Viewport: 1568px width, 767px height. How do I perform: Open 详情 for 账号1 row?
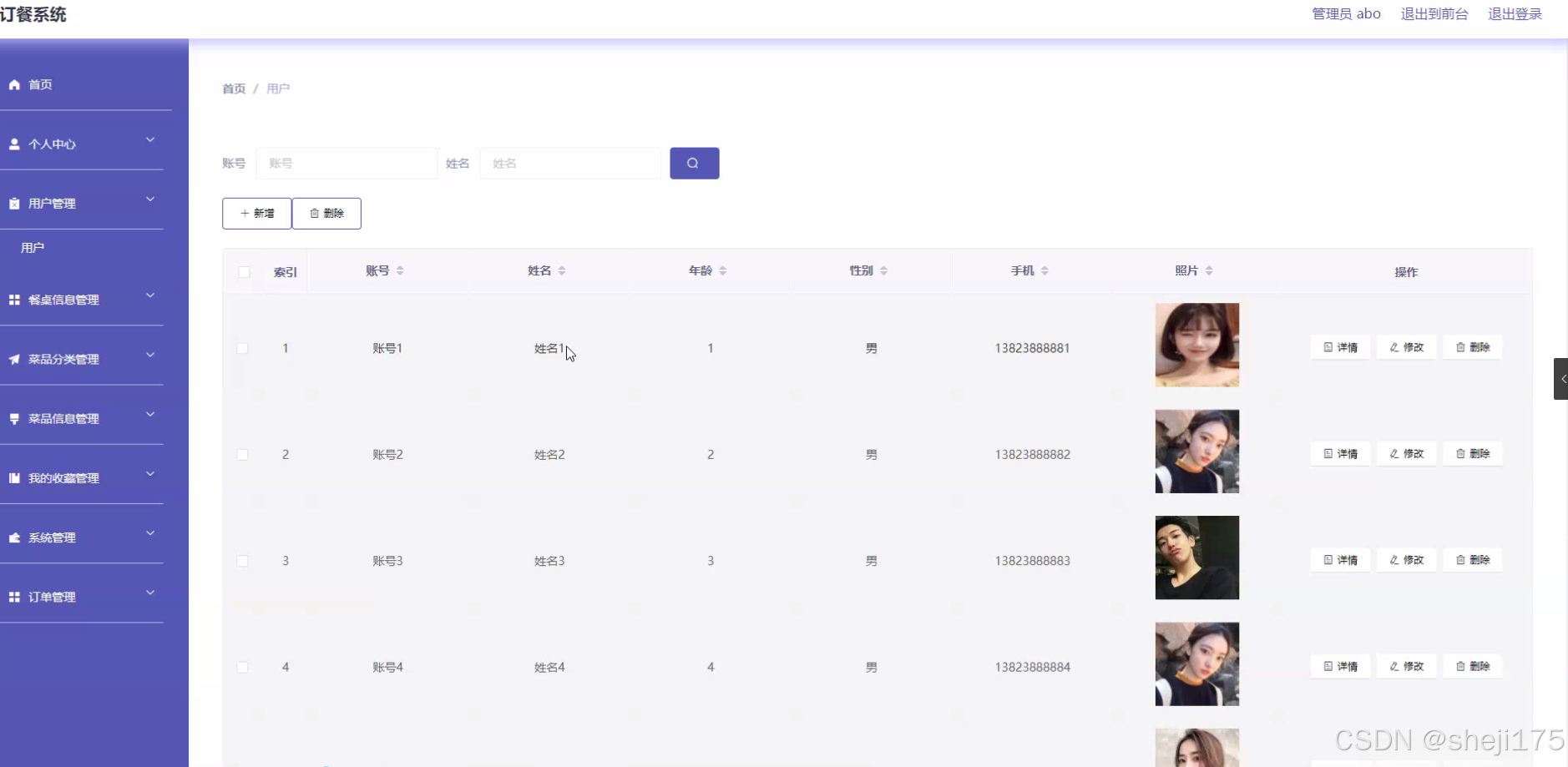(1340, 347)
